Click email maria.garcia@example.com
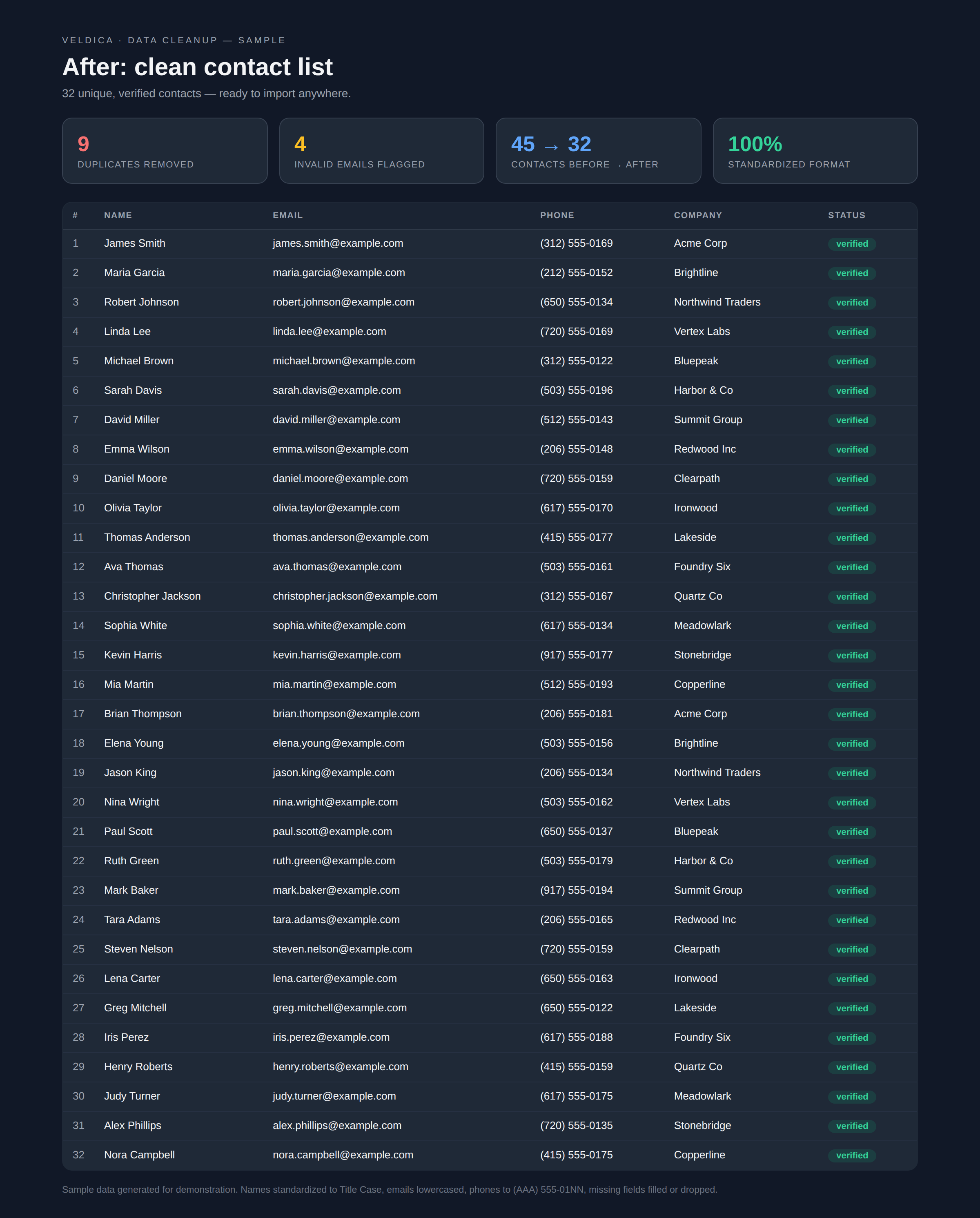Image resolution: width=980 pixels, height=1218 pixels. pos(339,273)
